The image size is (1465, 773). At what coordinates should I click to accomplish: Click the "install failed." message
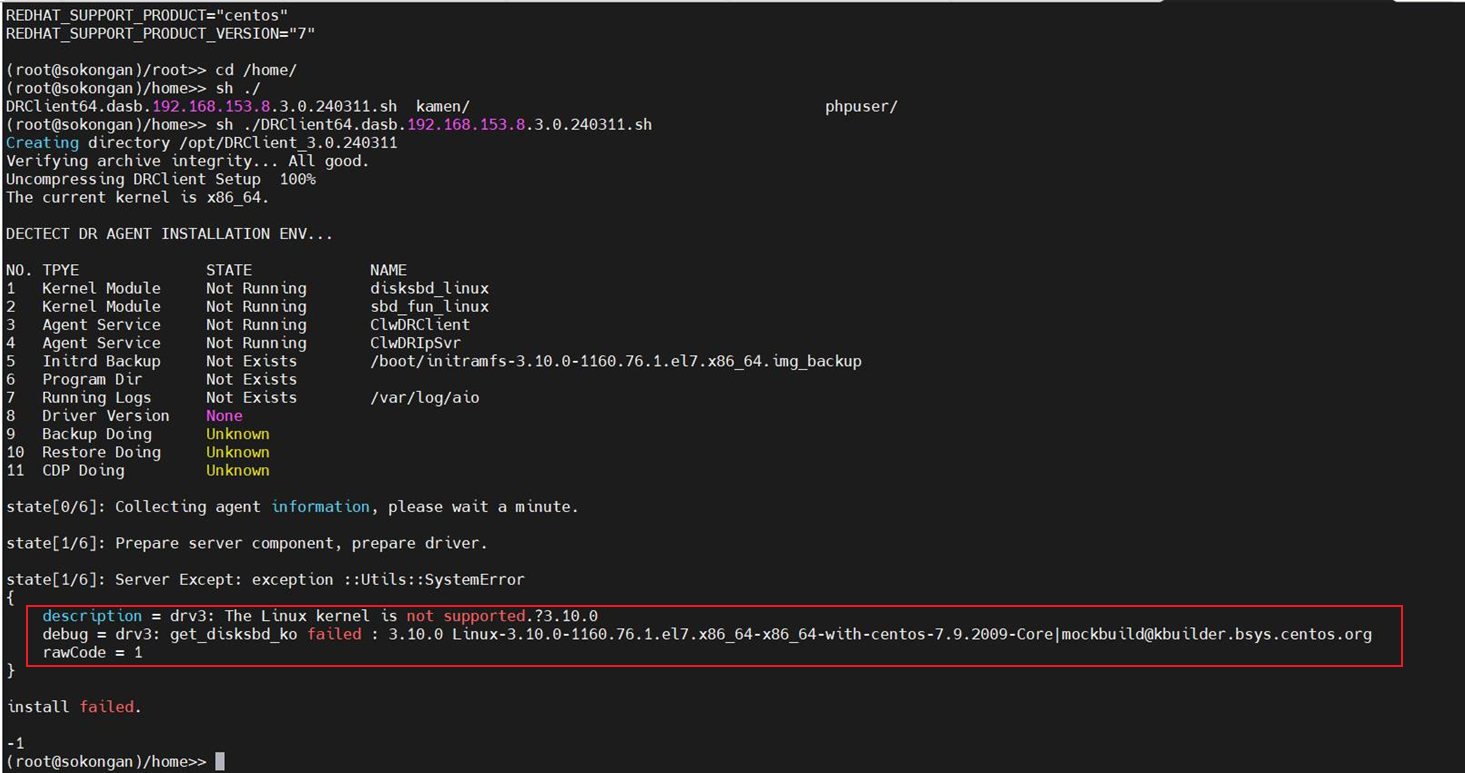[x=74, y=707]
